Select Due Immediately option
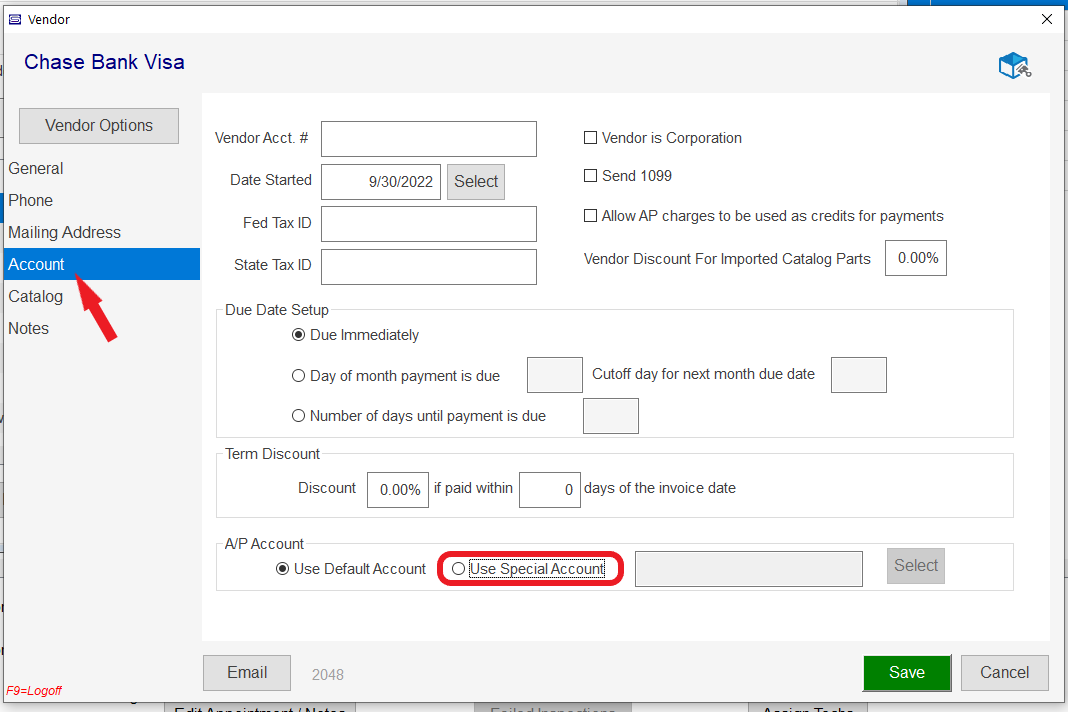 (x=298, y=335)
